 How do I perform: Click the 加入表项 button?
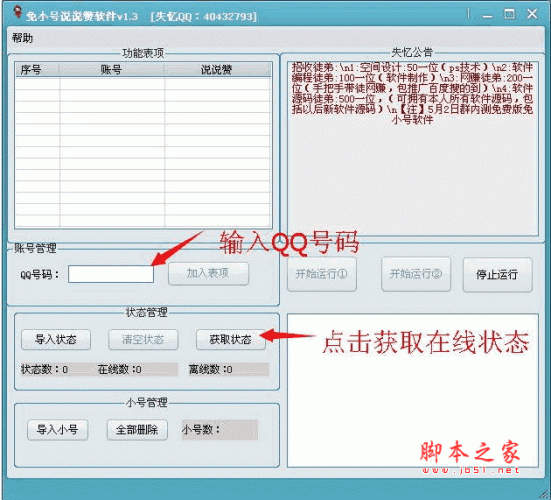coord(208,273)
